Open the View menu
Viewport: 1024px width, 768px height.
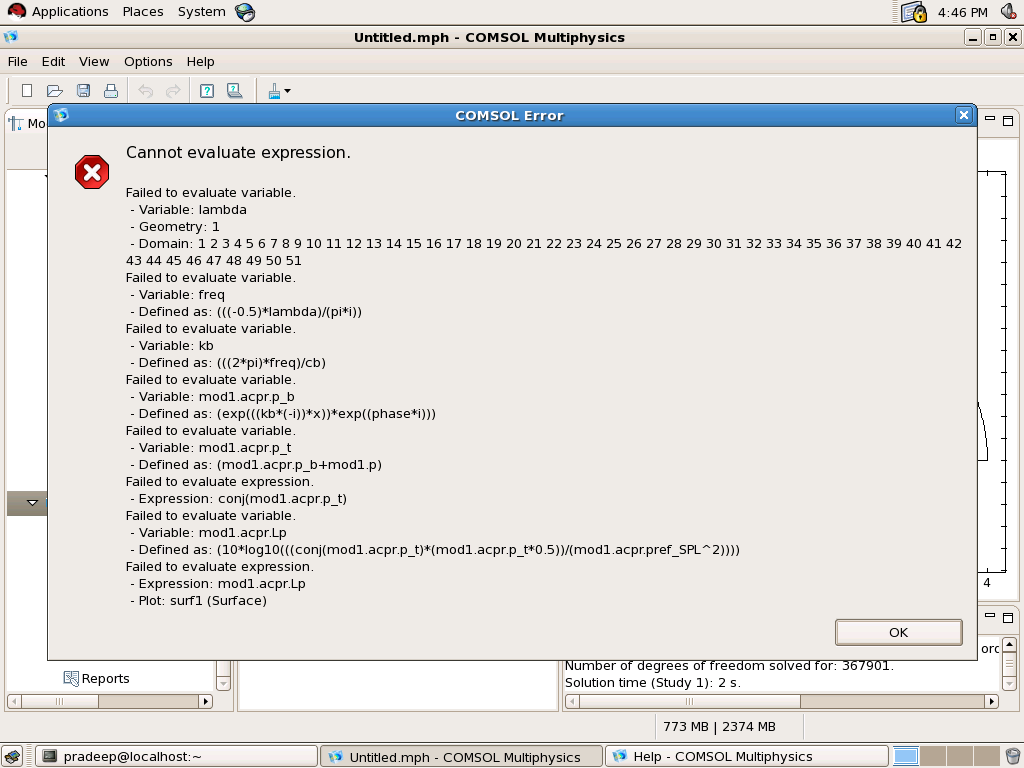click(x=94, y=61)
